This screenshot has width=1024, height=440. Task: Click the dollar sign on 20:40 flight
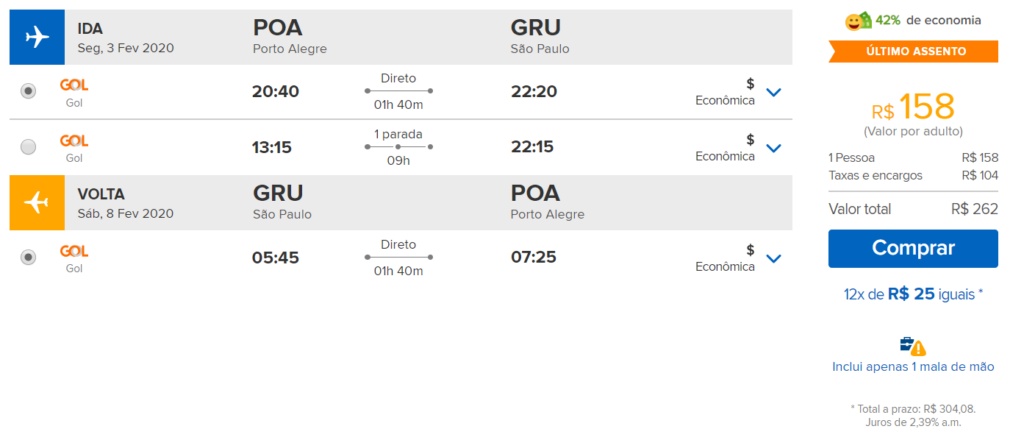[x=750, y=84]
